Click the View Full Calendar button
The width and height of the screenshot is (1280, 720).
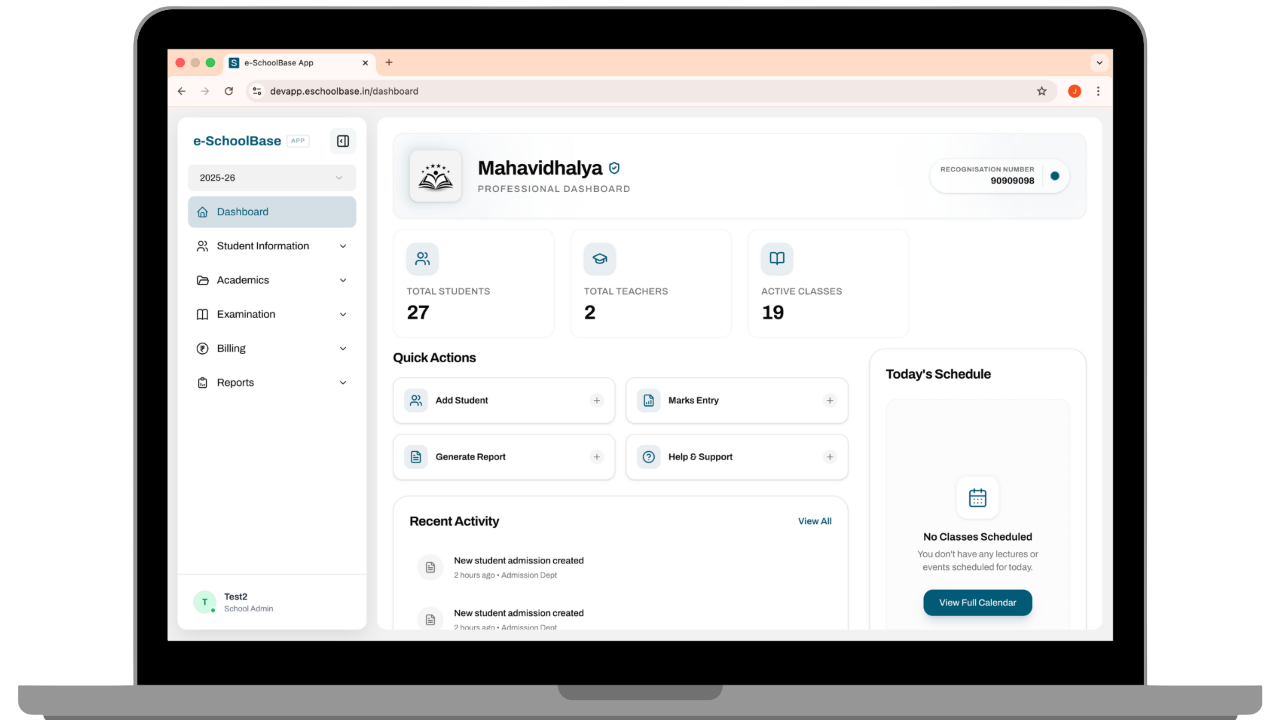coord(977,603)
